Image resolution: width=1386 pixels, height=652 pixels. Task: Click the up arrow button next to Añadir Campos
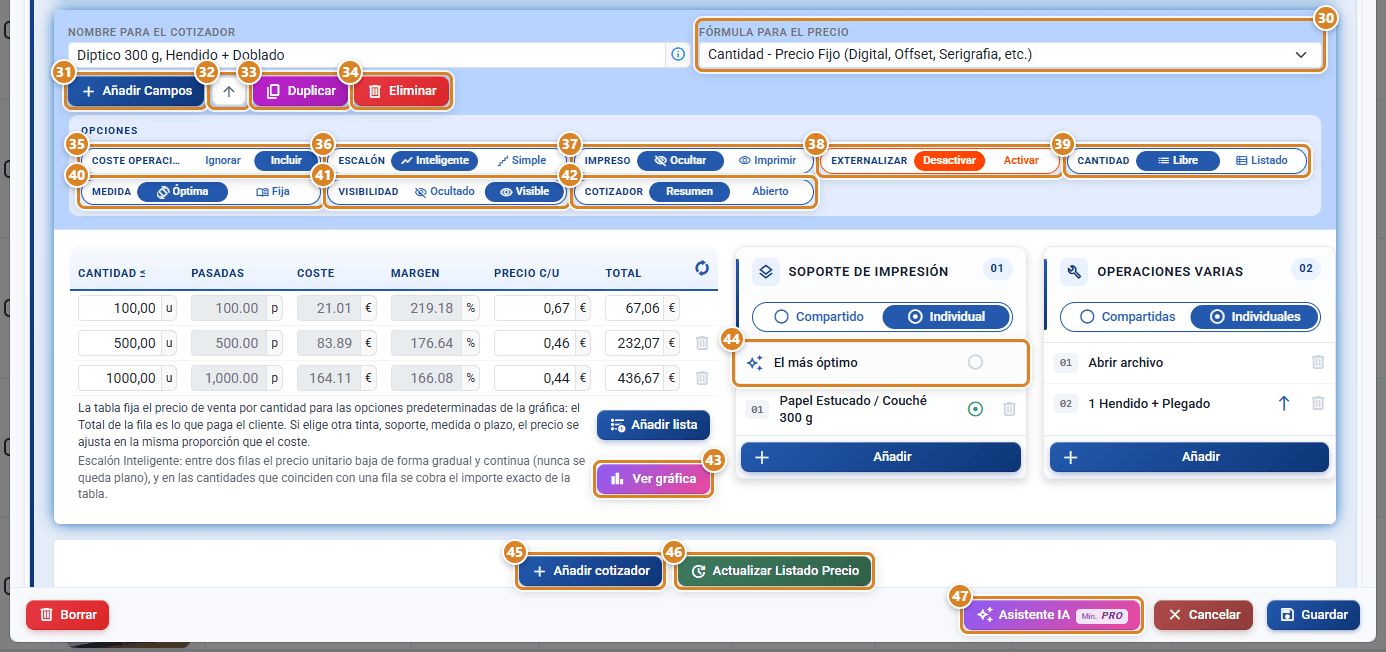click(229, 91)
